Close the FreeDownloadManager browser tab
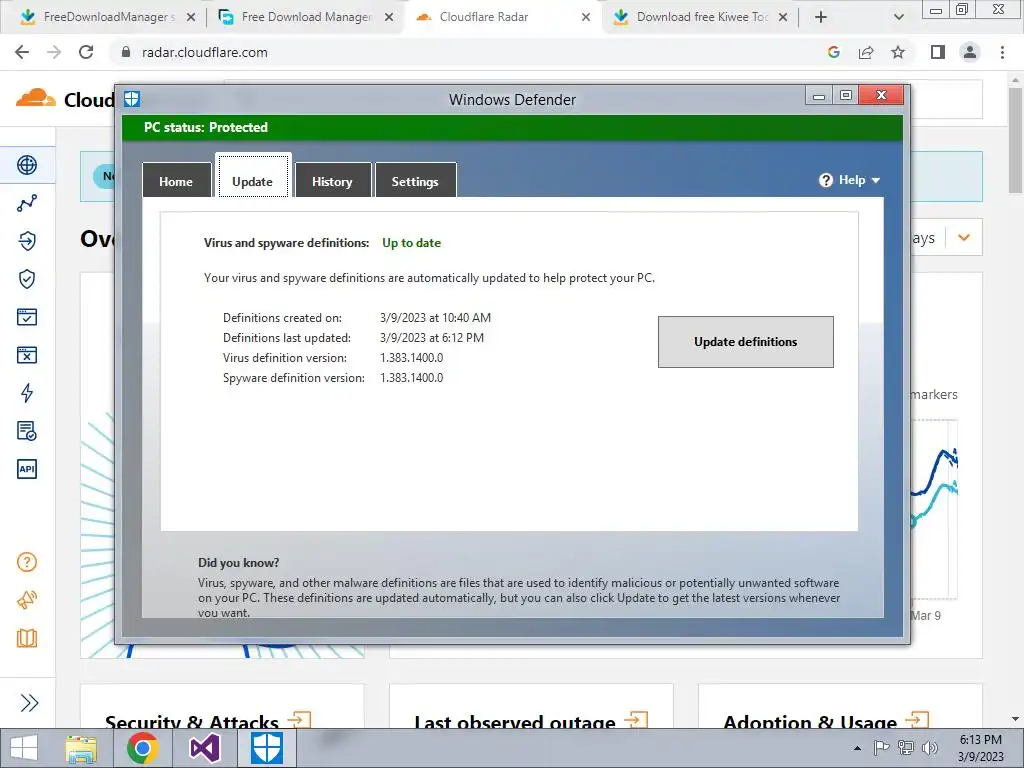1024x768 pixels. click(191, 17)
